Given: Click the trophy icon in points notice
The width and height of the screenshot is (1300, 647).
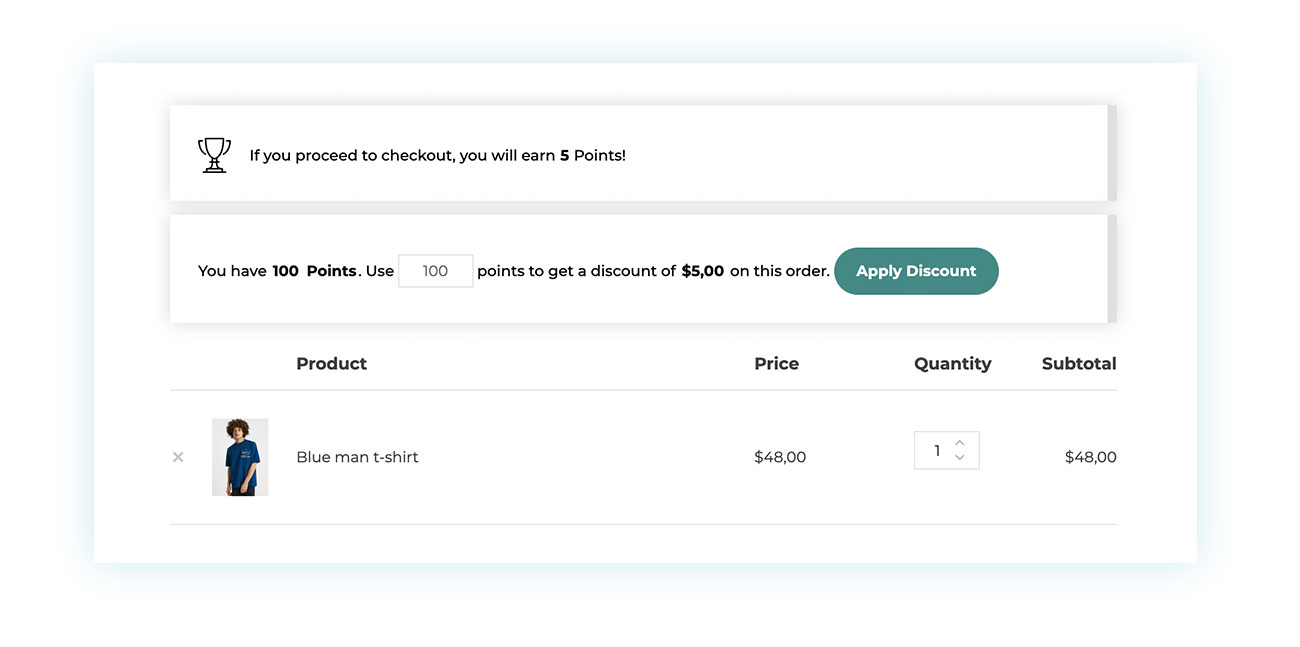Looking at the screenshot, I should point(214,155).
